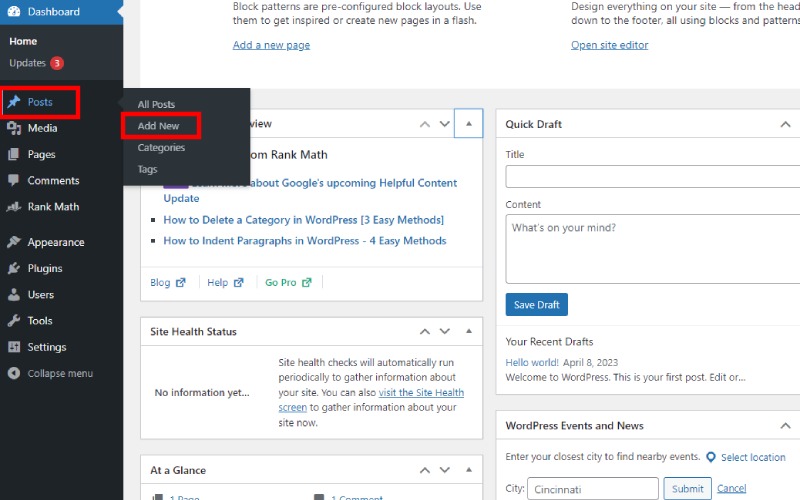Move Site Health Status widget up
This screenshot has height=500, width=800.
click(x=424, y=332)
